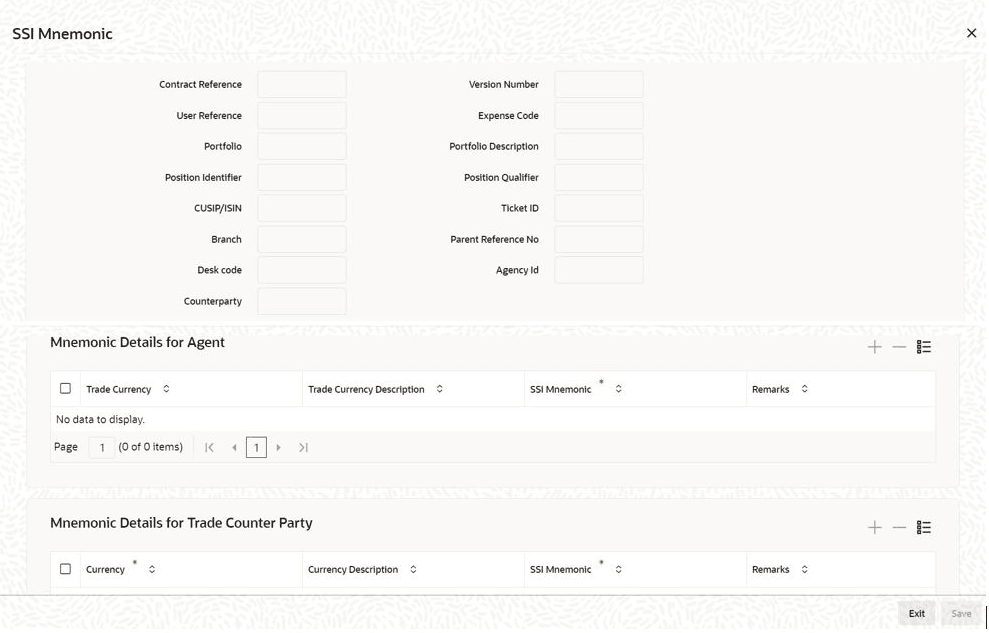Viewport: 989px width, 633px height.
Task: Focus the Contract Reference field
Action: (301, 84)
